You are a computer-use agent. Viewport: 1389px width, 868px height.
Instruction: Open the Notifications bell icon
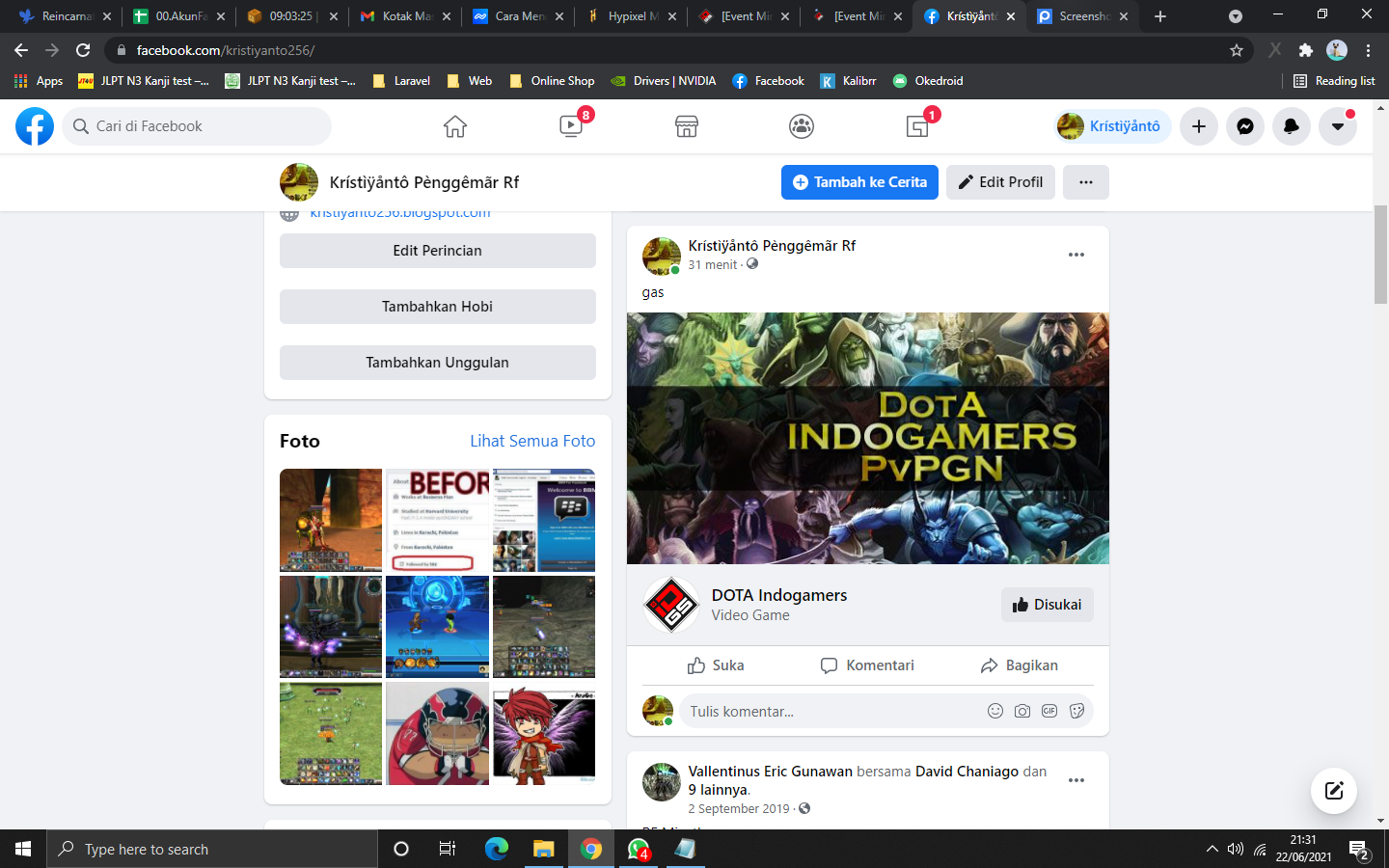(x=1292, y=126)
